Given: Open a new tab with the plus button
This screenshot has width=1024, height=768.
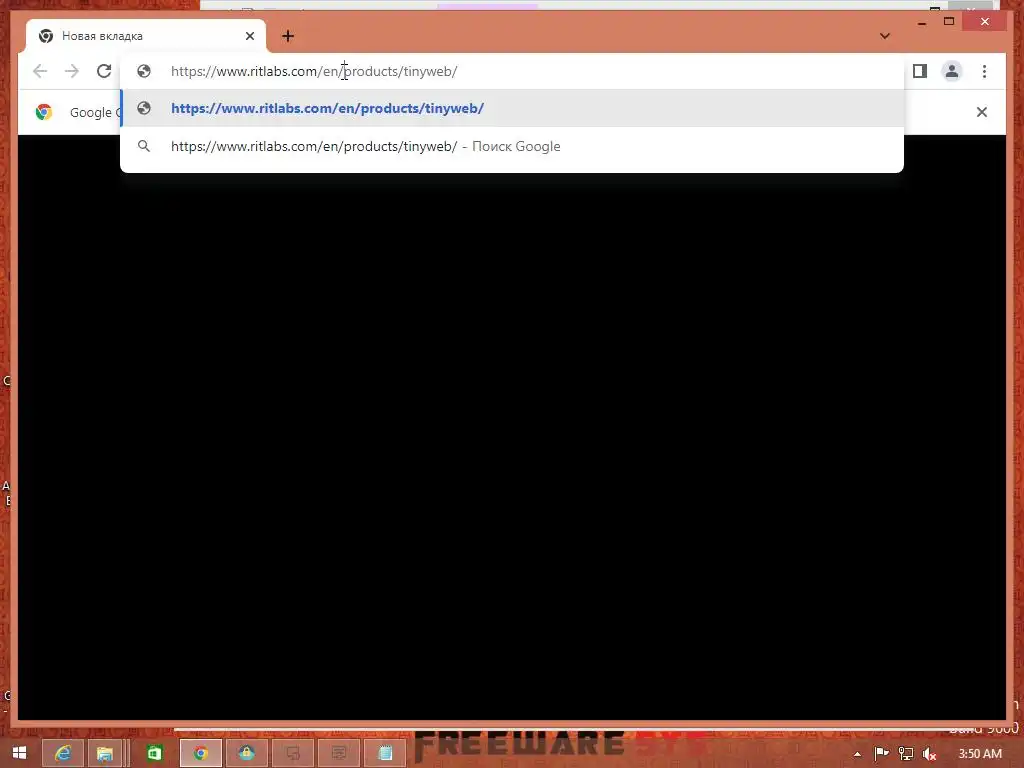Looking at the screenshot, I should tap(288, 36).
